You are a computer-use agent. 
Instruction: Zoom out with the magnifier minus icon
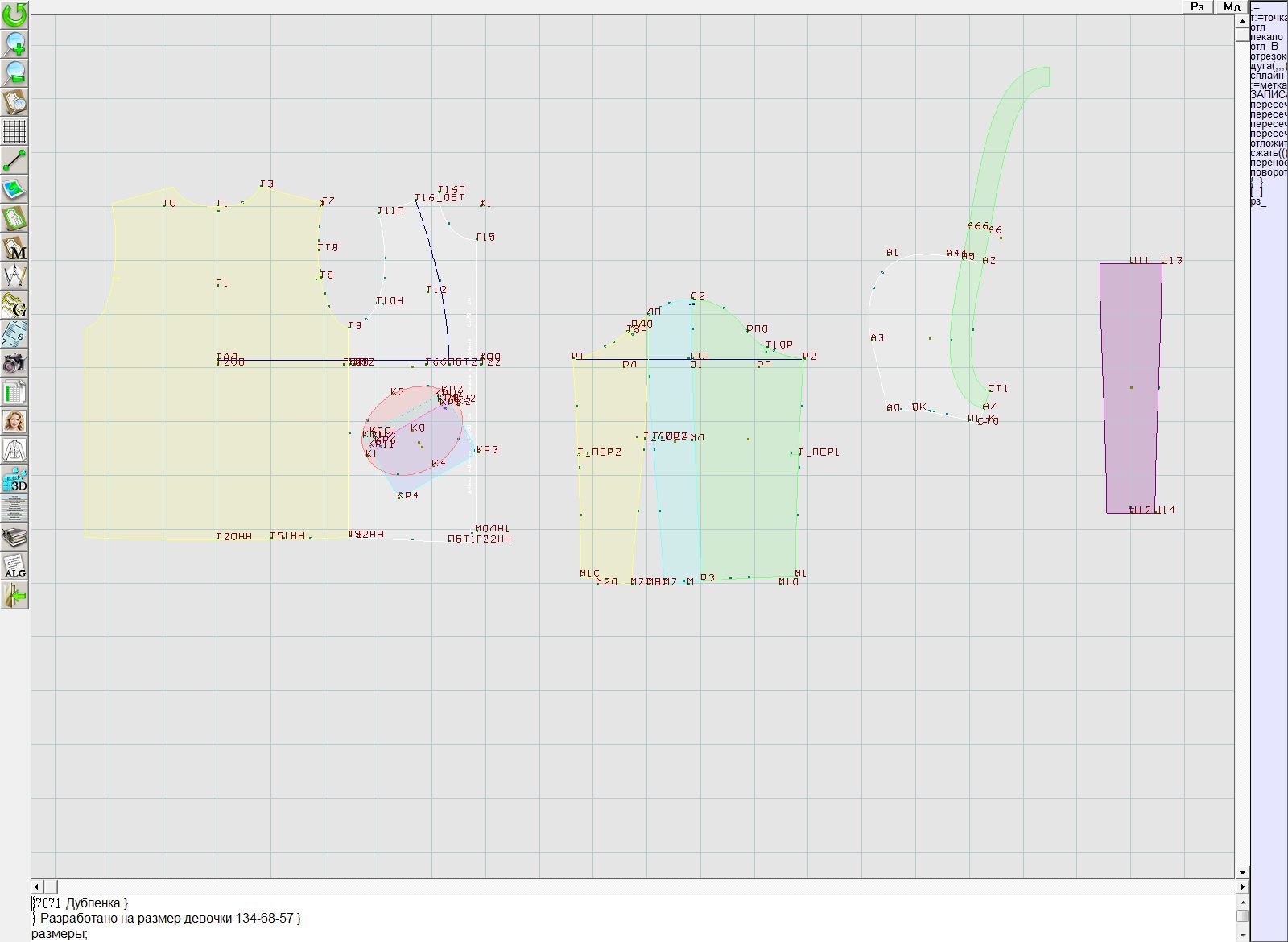pos(14,72)
